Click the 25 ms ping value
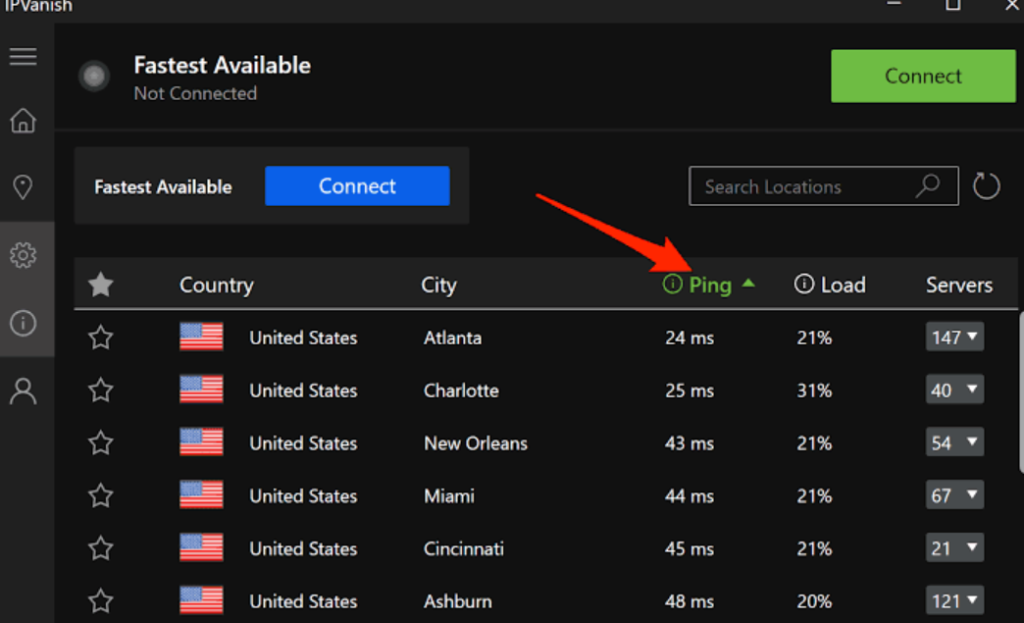Viewport: 1024px width, 623px height. point(690,391)
